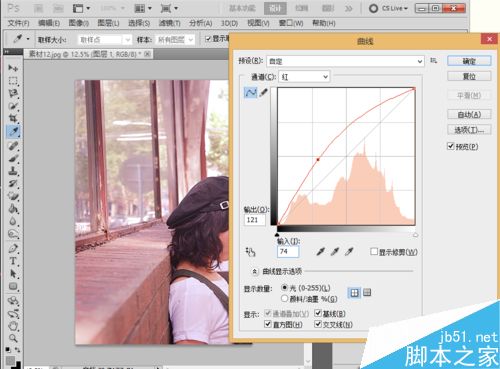Image resolution: width=500 pixels, height=369 pixels.
Task: Select the Lasso tool
Action: click(x=13, y=93)
